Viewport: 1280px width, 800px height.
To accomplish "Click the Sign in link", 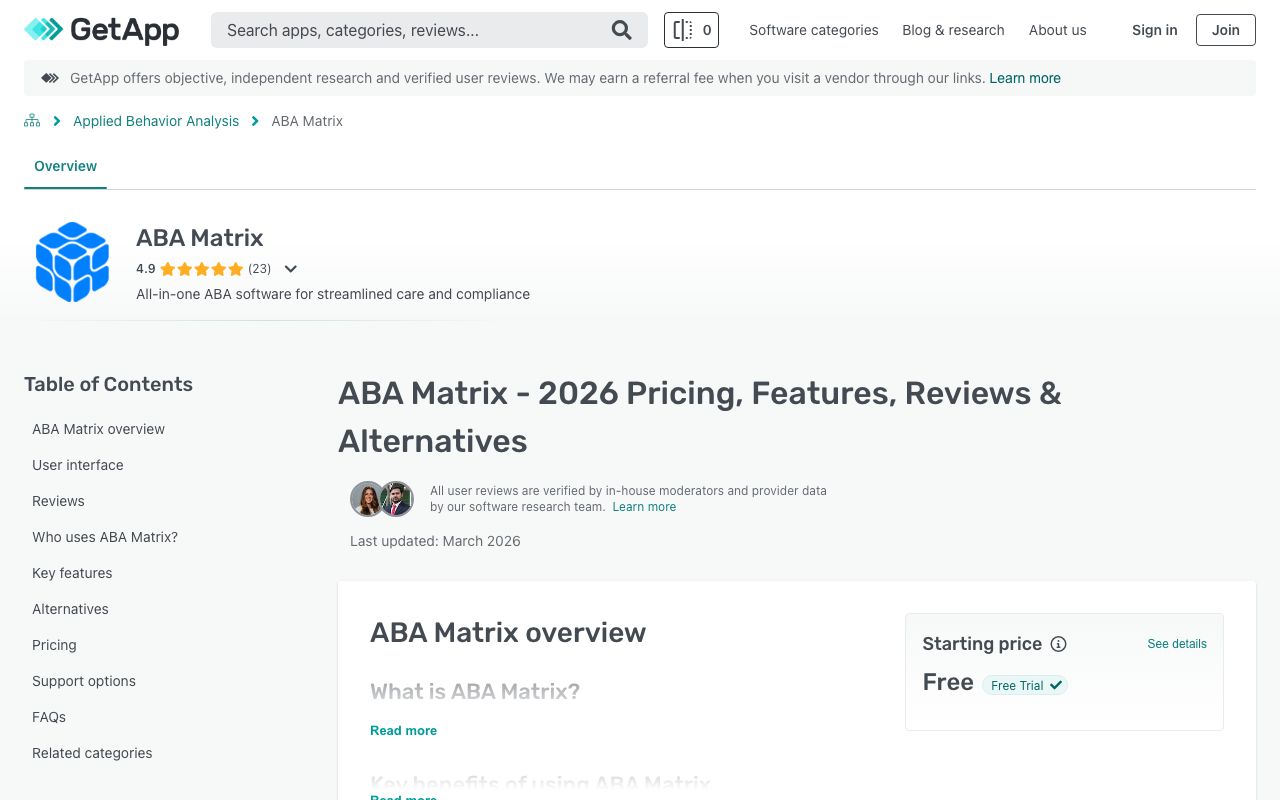I will (x=1154, y=30).
